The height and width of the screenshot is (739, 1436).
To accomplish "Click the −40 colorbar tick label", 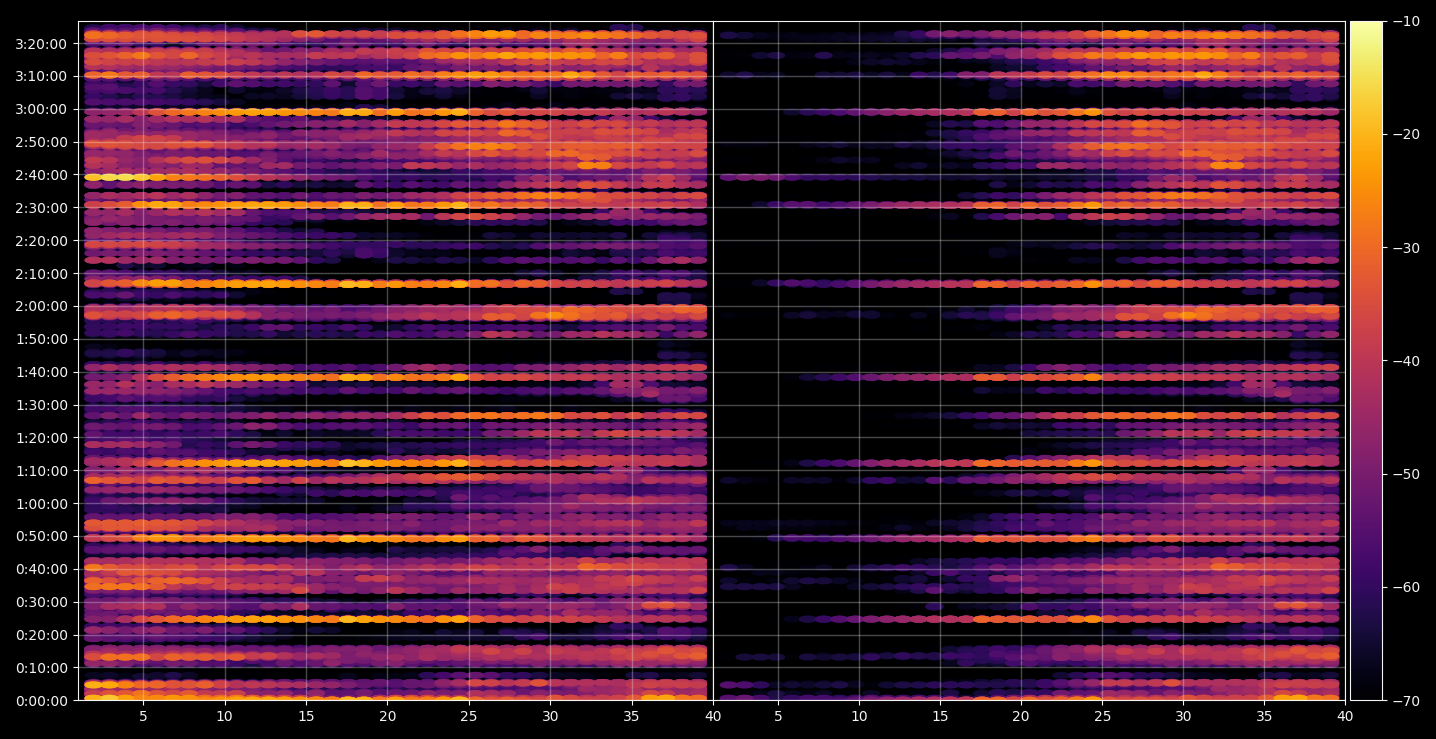I will click(1405, 361).
